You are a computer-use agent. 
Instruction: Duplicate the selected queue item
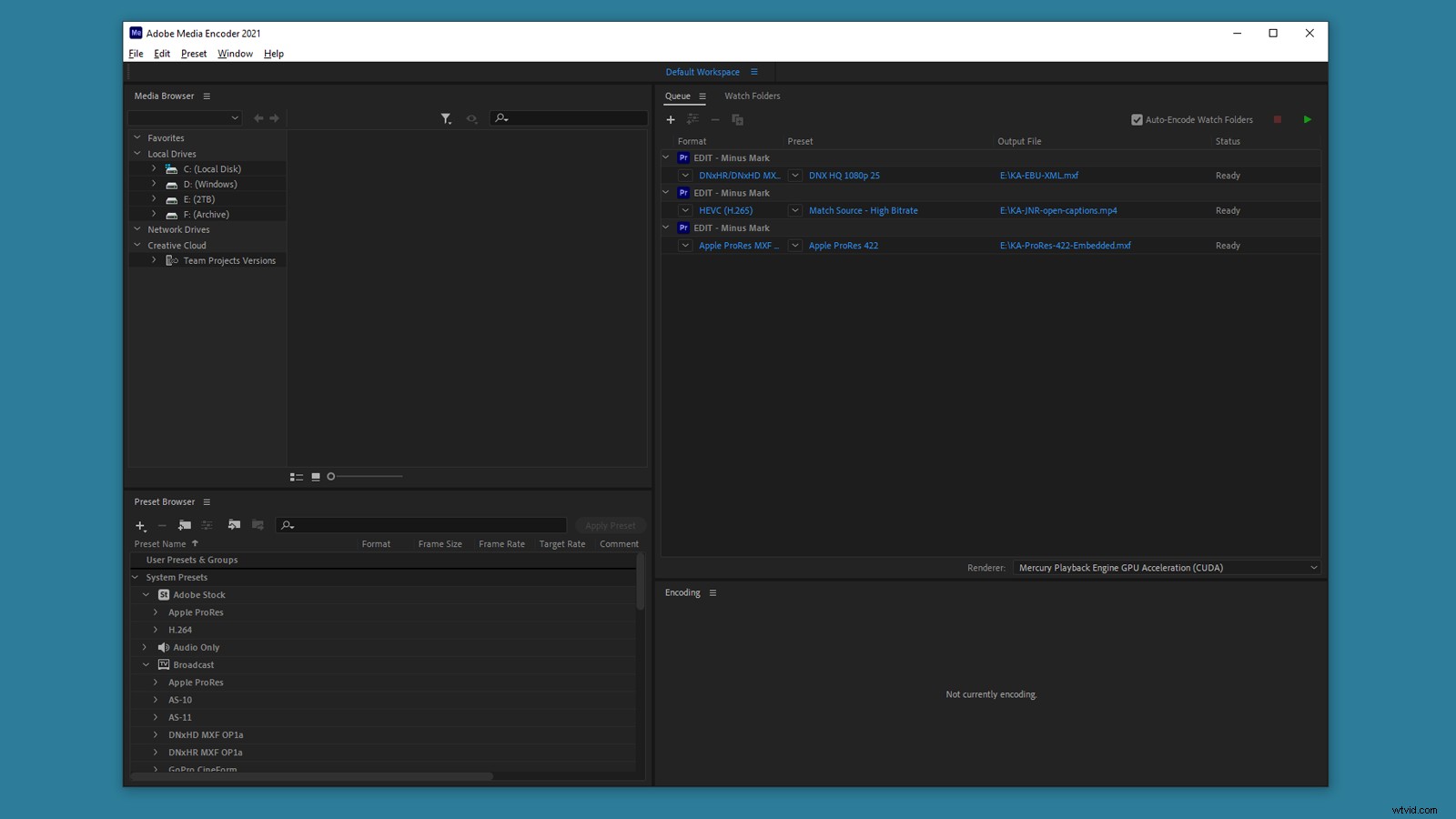737,119
